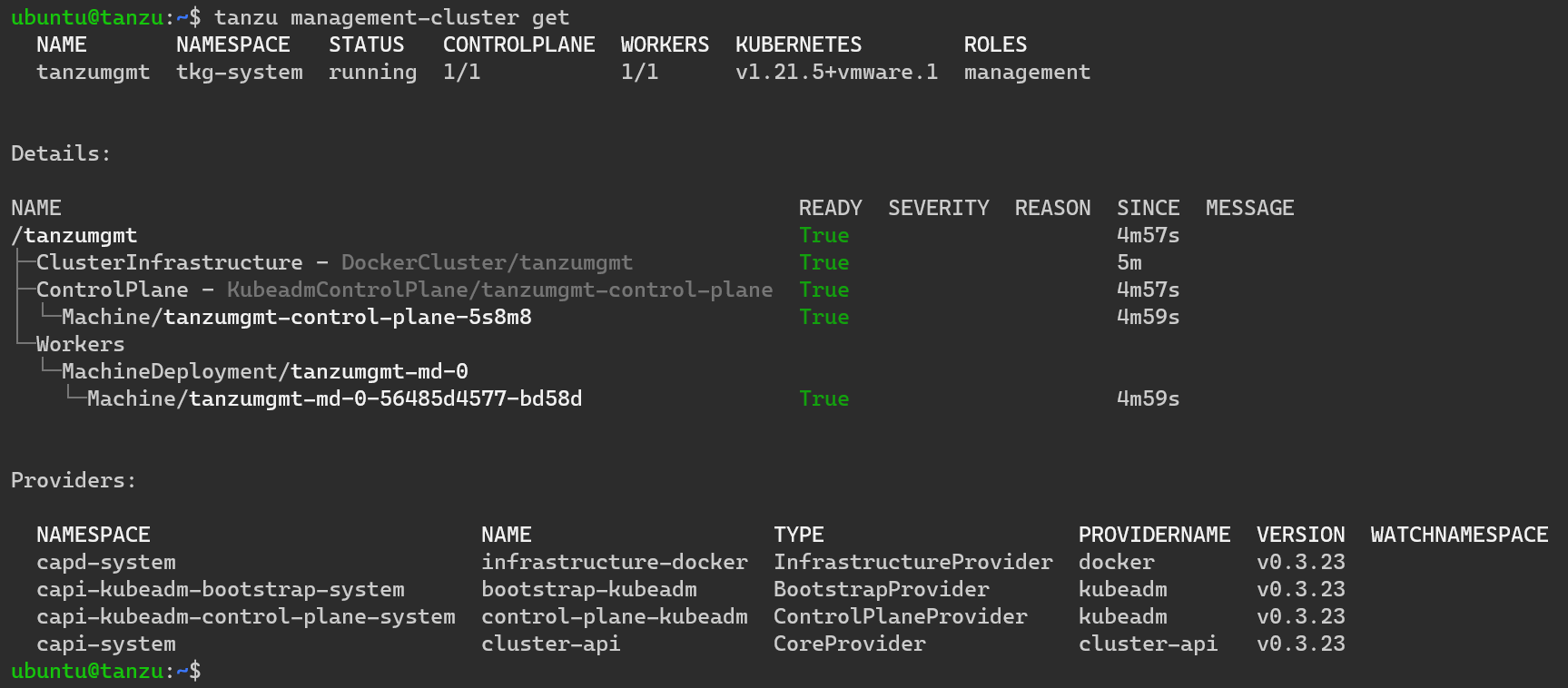Viewport: 1568px width, 688px height.
Task: Select the '5m' since value
Action: (x=1129, y=262)
